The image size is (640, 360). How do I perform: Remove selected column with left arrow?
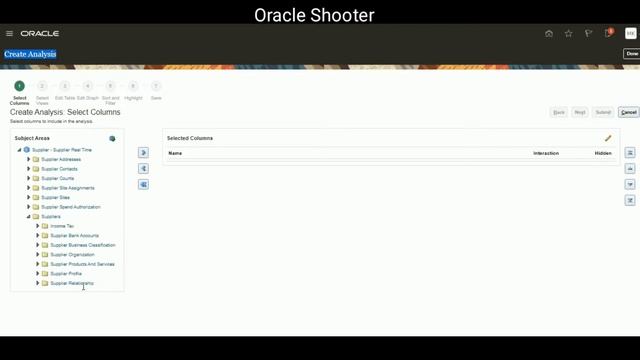(143, 169)
